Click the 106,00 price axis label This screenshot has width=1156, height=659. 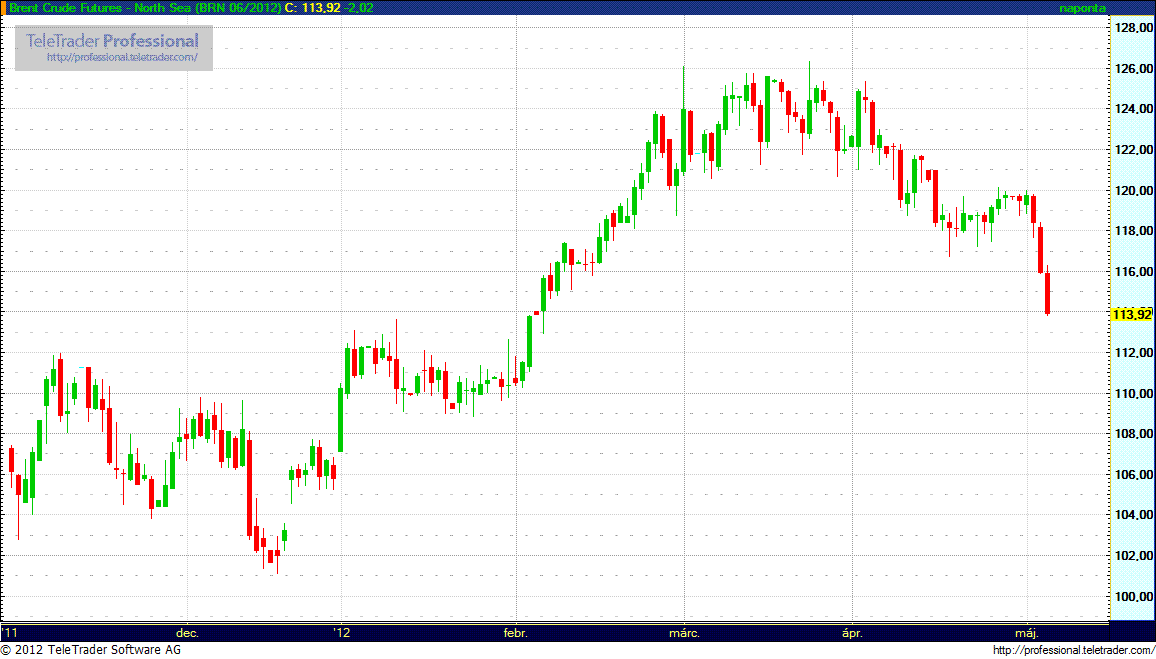pyautogui.click(x=1134, y=475)
